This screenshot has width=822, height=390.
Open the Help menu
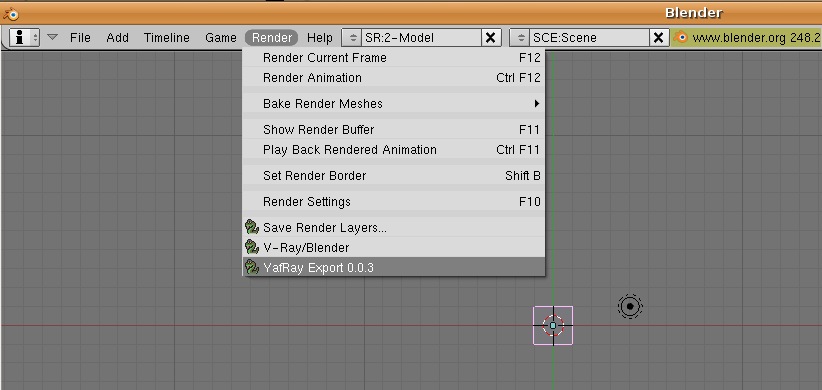coord(320,38)
